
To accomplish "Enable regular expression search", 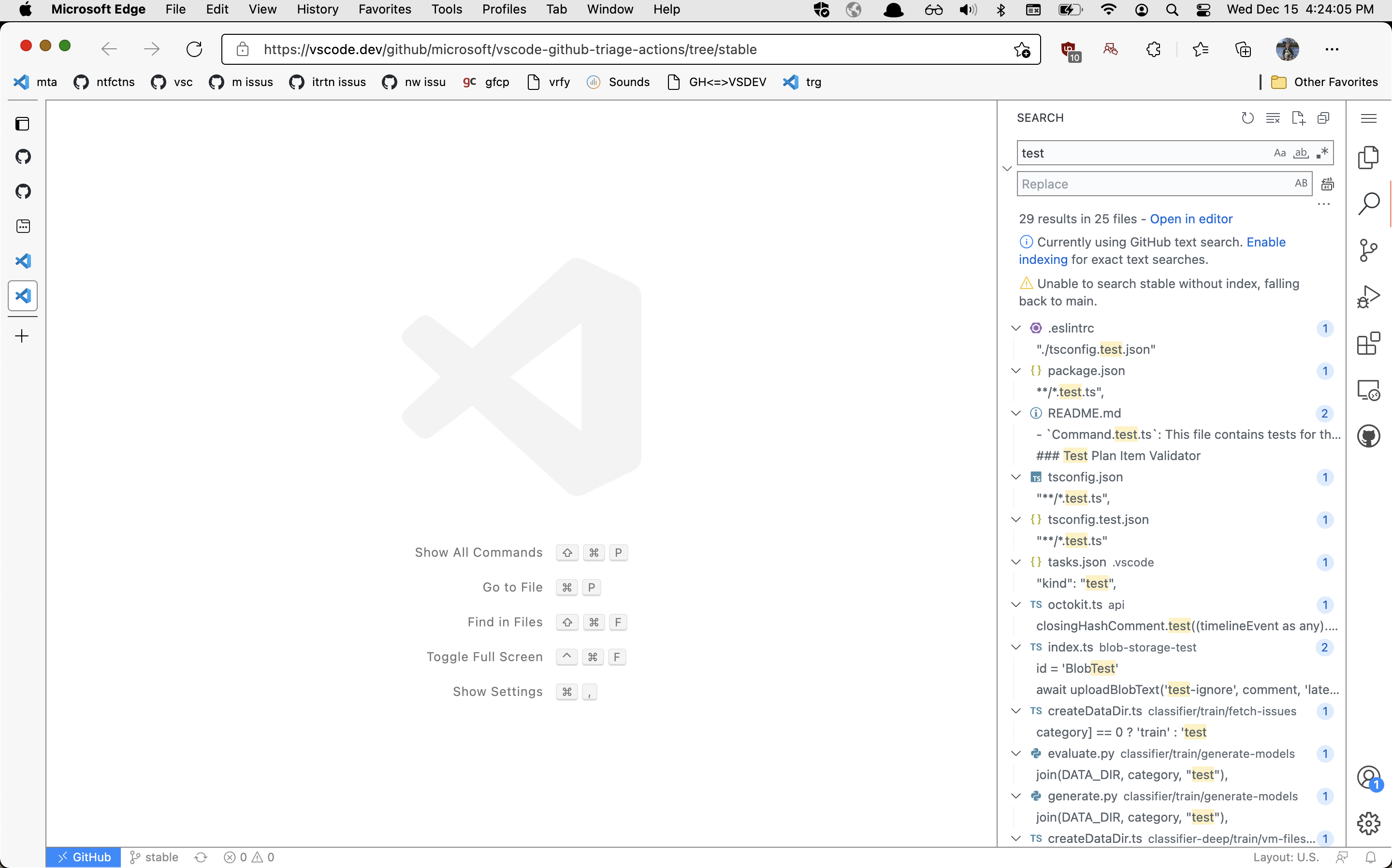I will 1322,152.
